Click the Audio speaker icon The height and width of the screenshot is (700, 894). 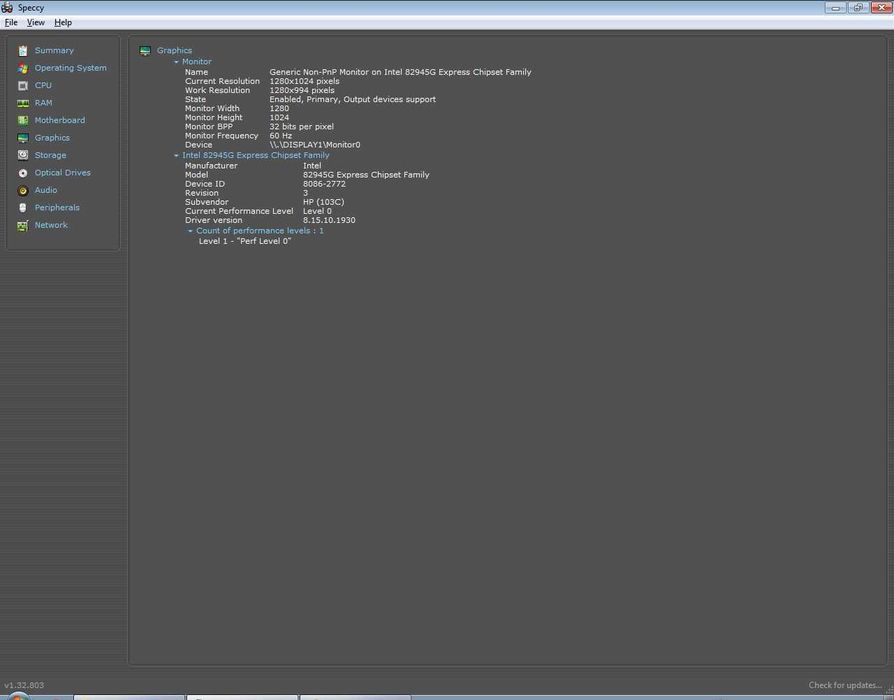pos(23,190)
